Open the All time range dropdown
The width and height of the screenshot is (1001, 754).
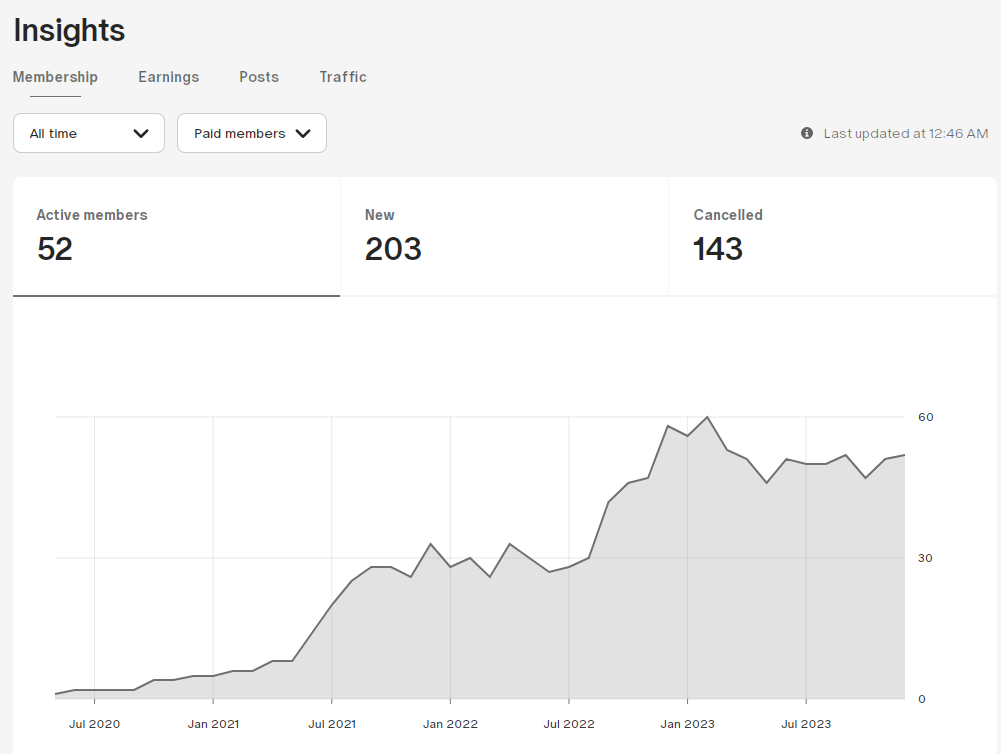click(x=89, y=133)
